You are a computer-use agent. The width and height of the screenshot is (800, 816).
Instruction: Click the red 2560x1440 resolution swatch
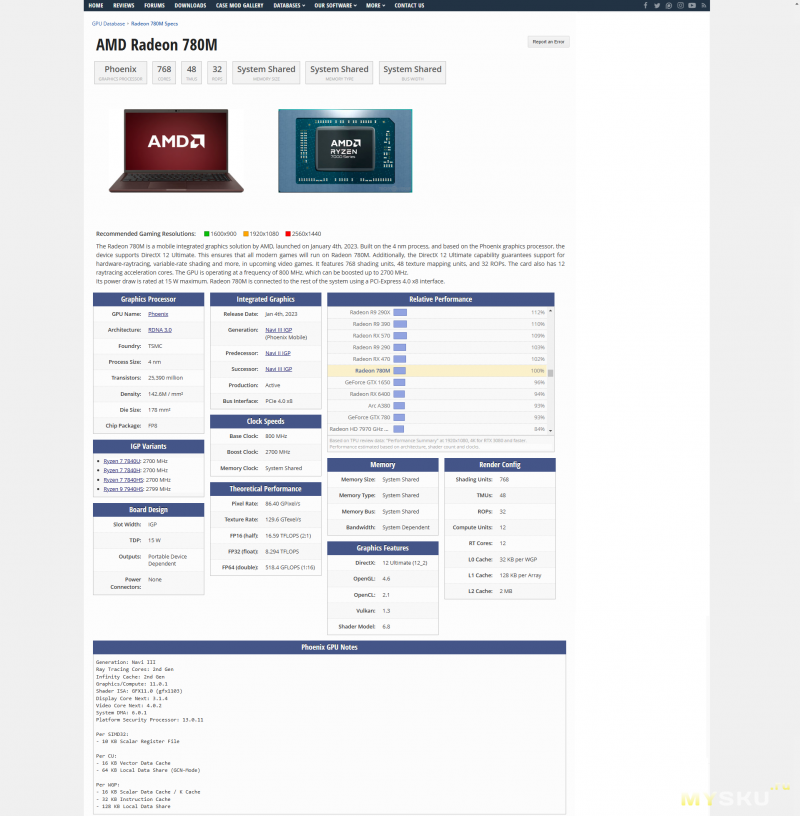point(288,234)
